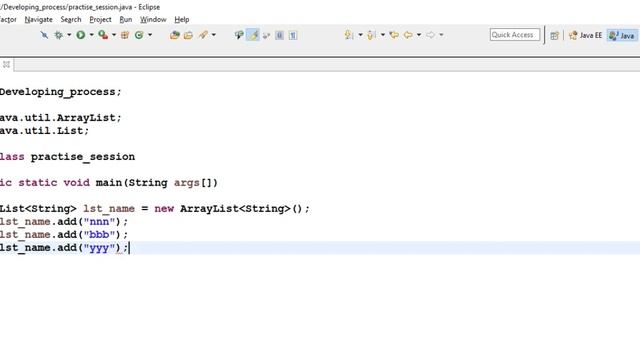The width and height of the screenshot is (640, 360).
Task: Click the Skip All Breakpoints icon
Action: [x=44, y=35]
